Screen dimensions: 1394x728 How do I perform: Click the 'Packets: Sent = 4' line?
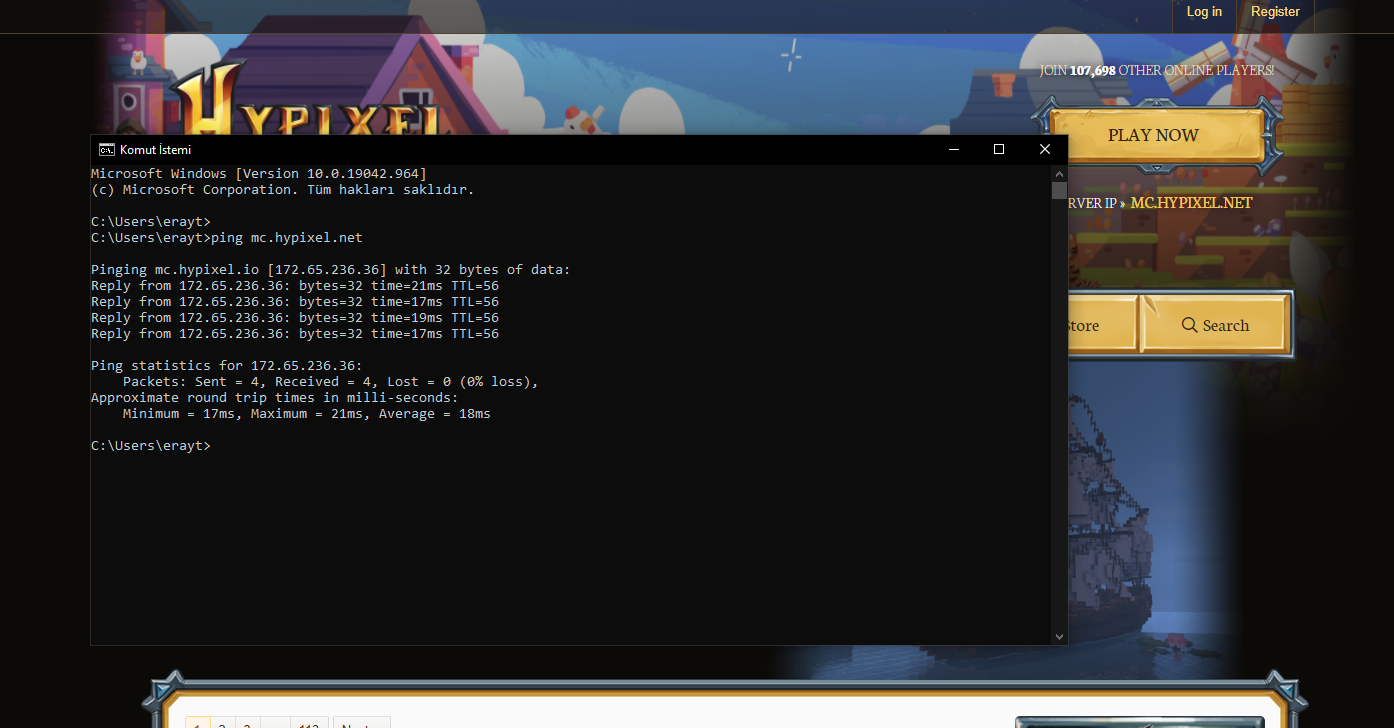(x=331, y=382)
